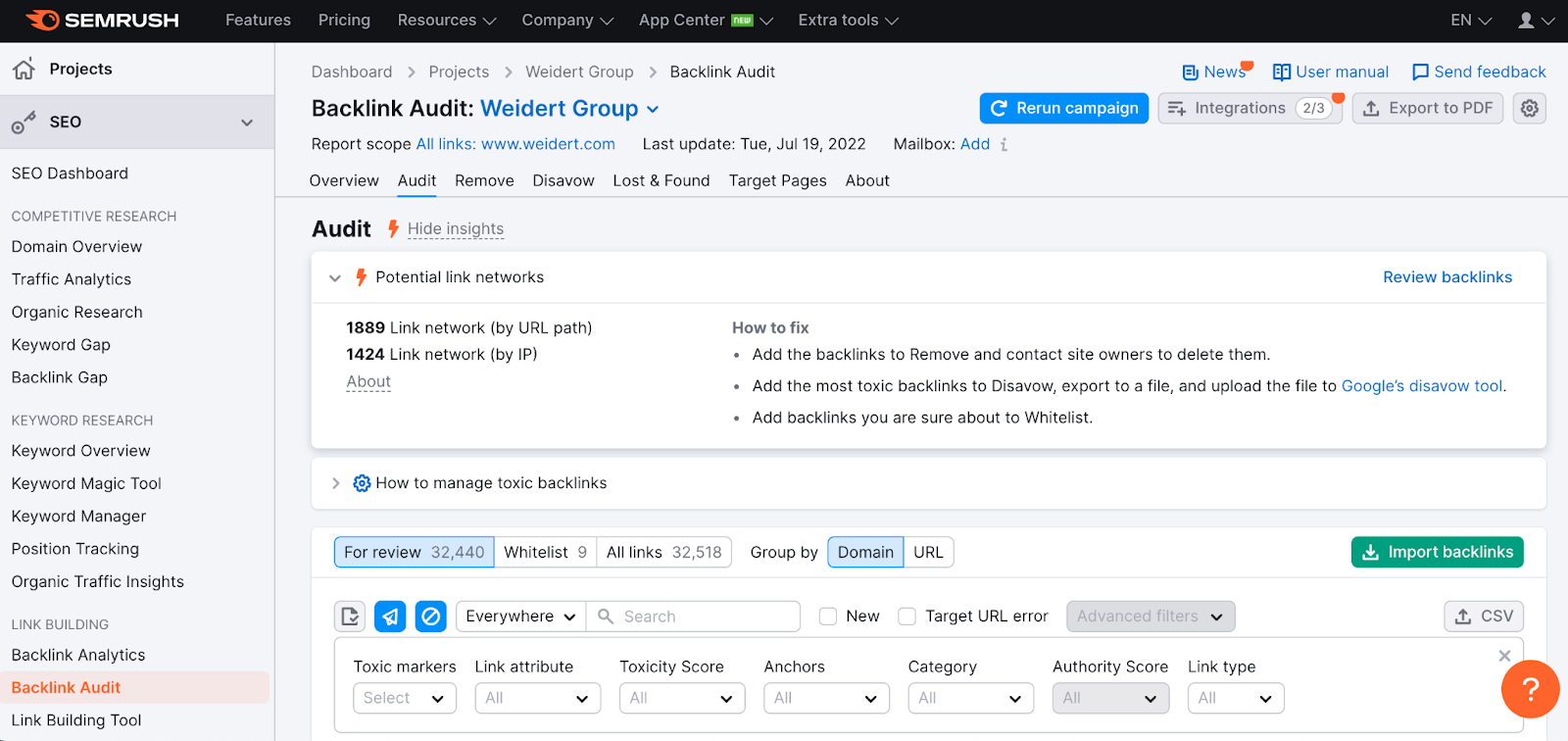Open the Toxicity Score dropdown
The image size is (1568, 741).
tap(682, 698)
